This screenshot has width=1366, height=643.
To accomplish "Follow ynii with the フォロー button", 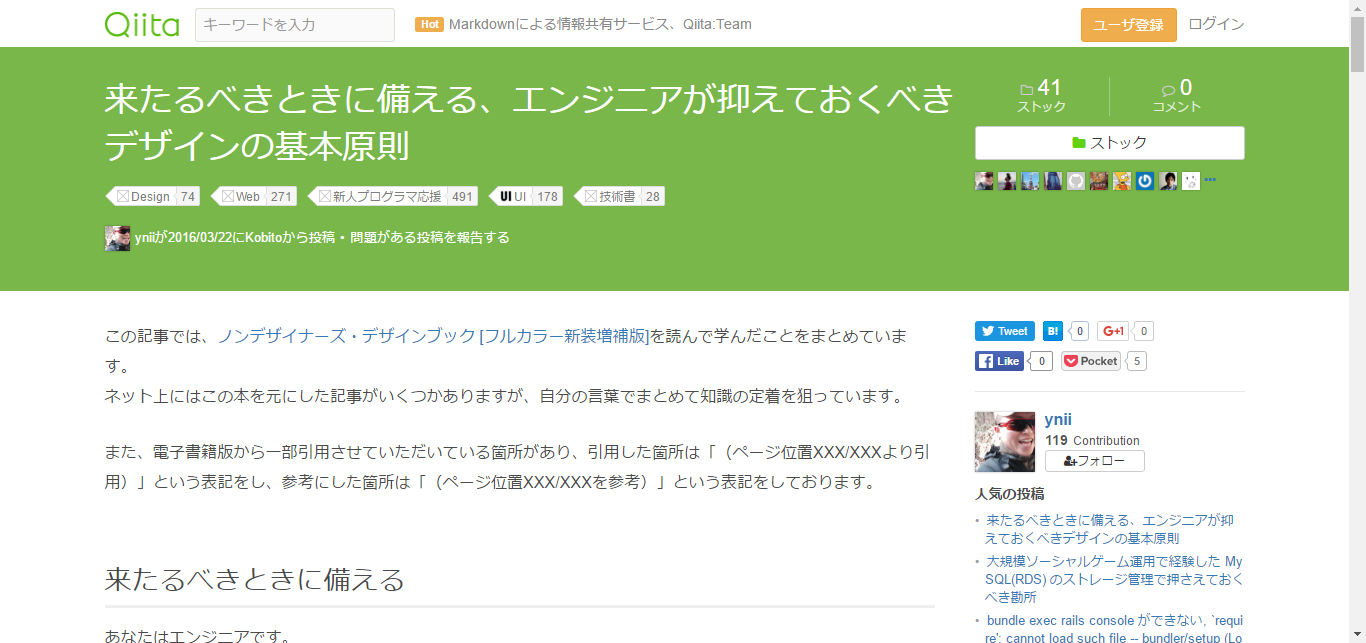I will [x=1094, y=461].
